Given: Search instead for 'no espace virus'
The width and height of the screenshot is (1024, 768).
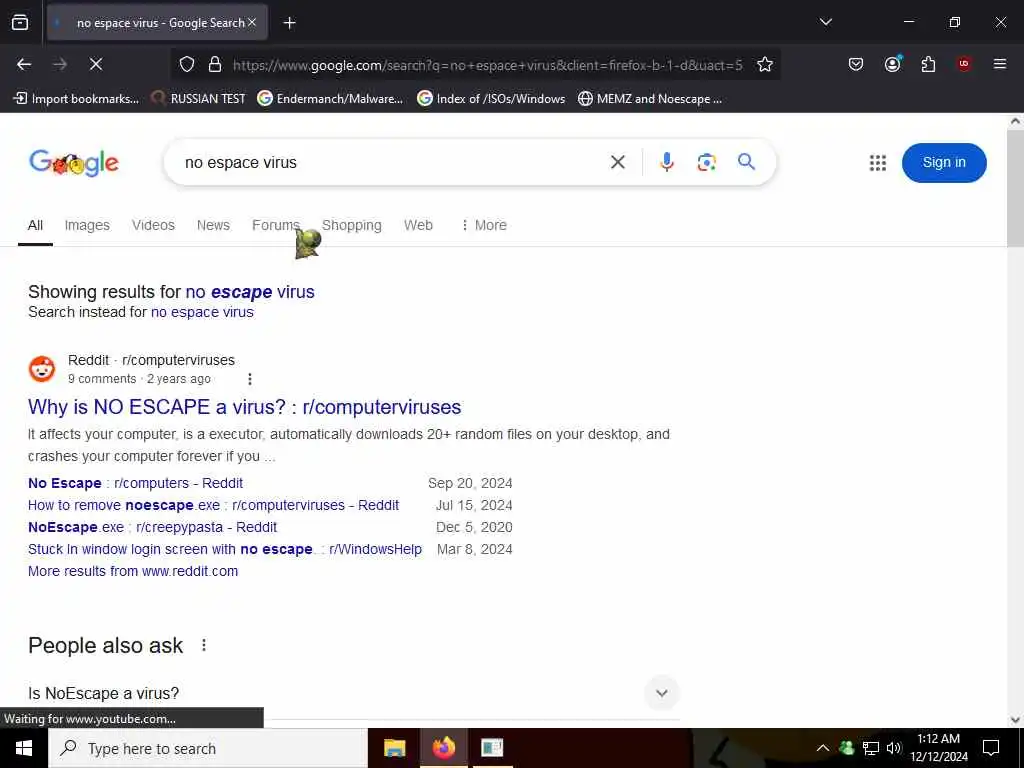Looking at the screenshot, I should (x=202, y=312).
